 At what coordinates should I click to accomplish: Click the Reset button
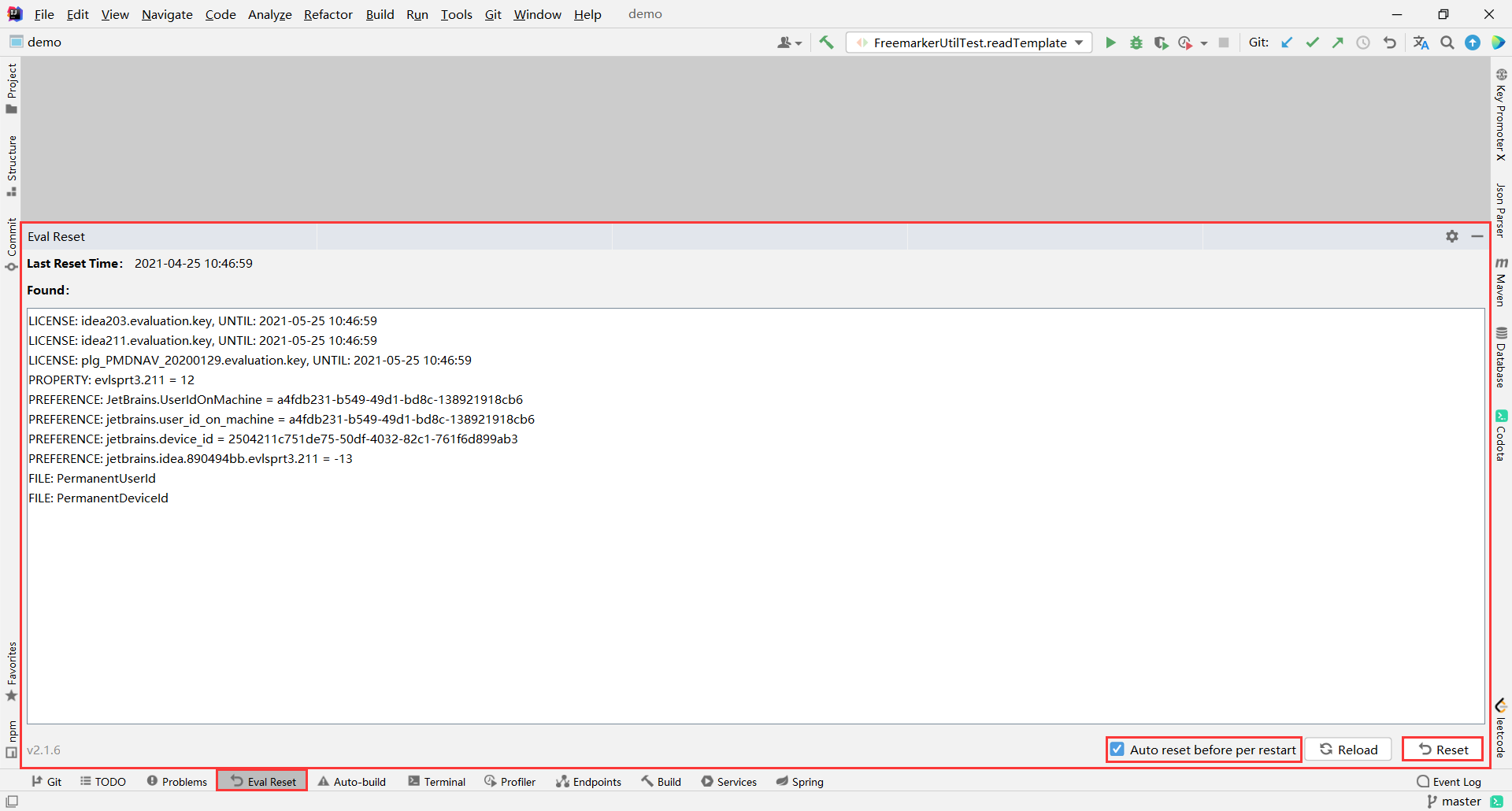[1443, 750]
